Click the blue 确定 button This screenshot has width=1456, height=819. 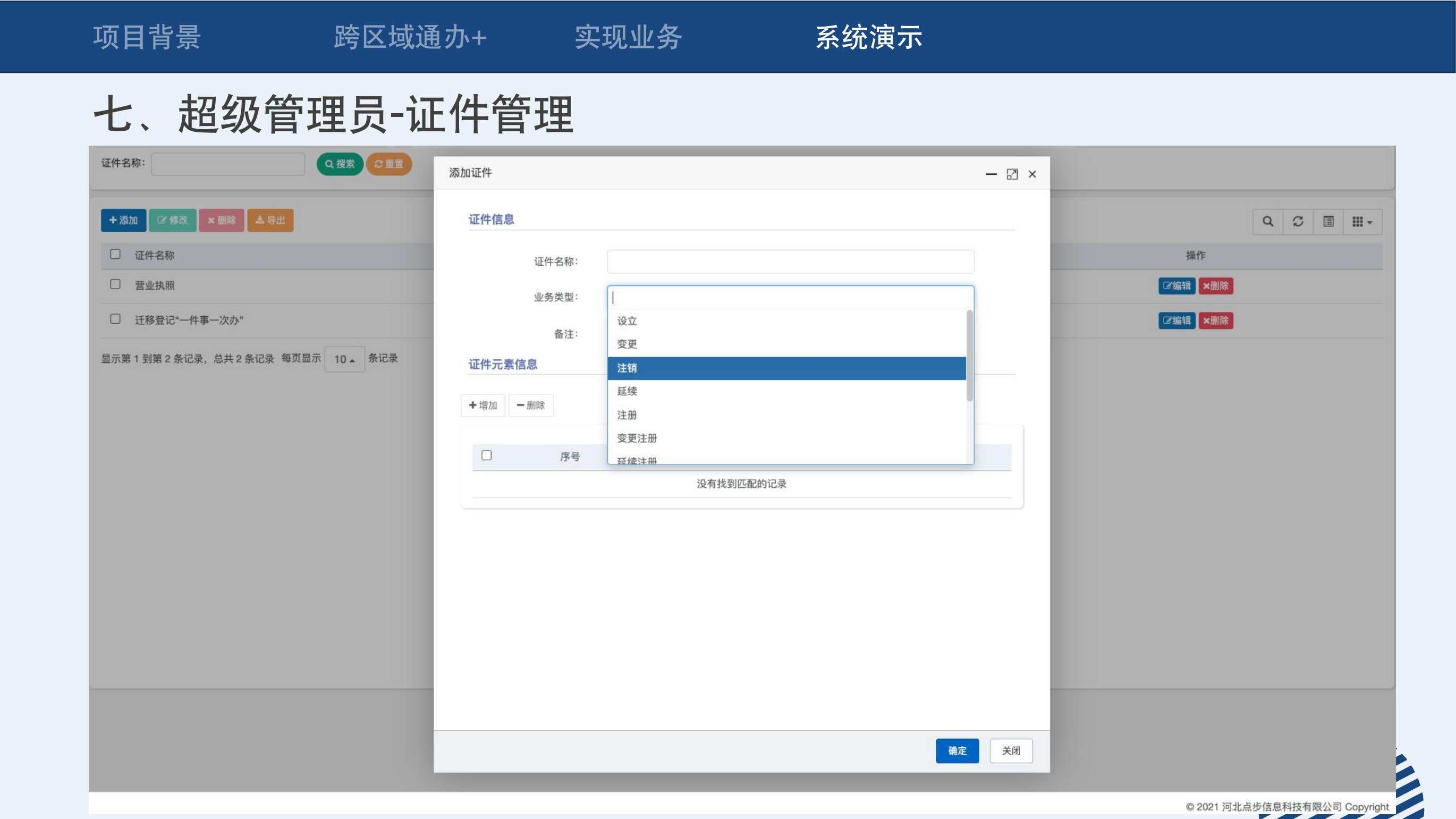[957, 750]
